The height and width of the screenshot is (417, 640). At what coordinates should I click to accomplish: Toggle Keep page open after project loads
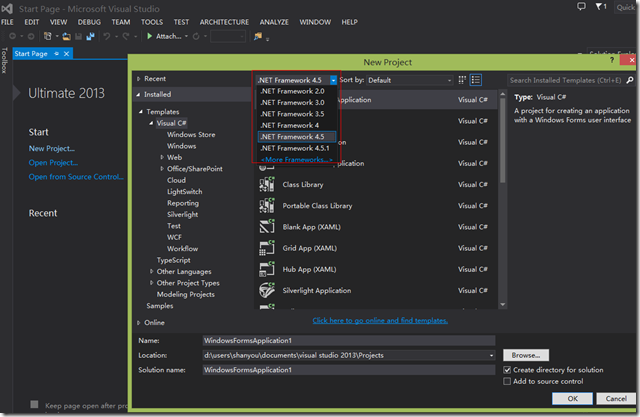click(x=35, y=405)
